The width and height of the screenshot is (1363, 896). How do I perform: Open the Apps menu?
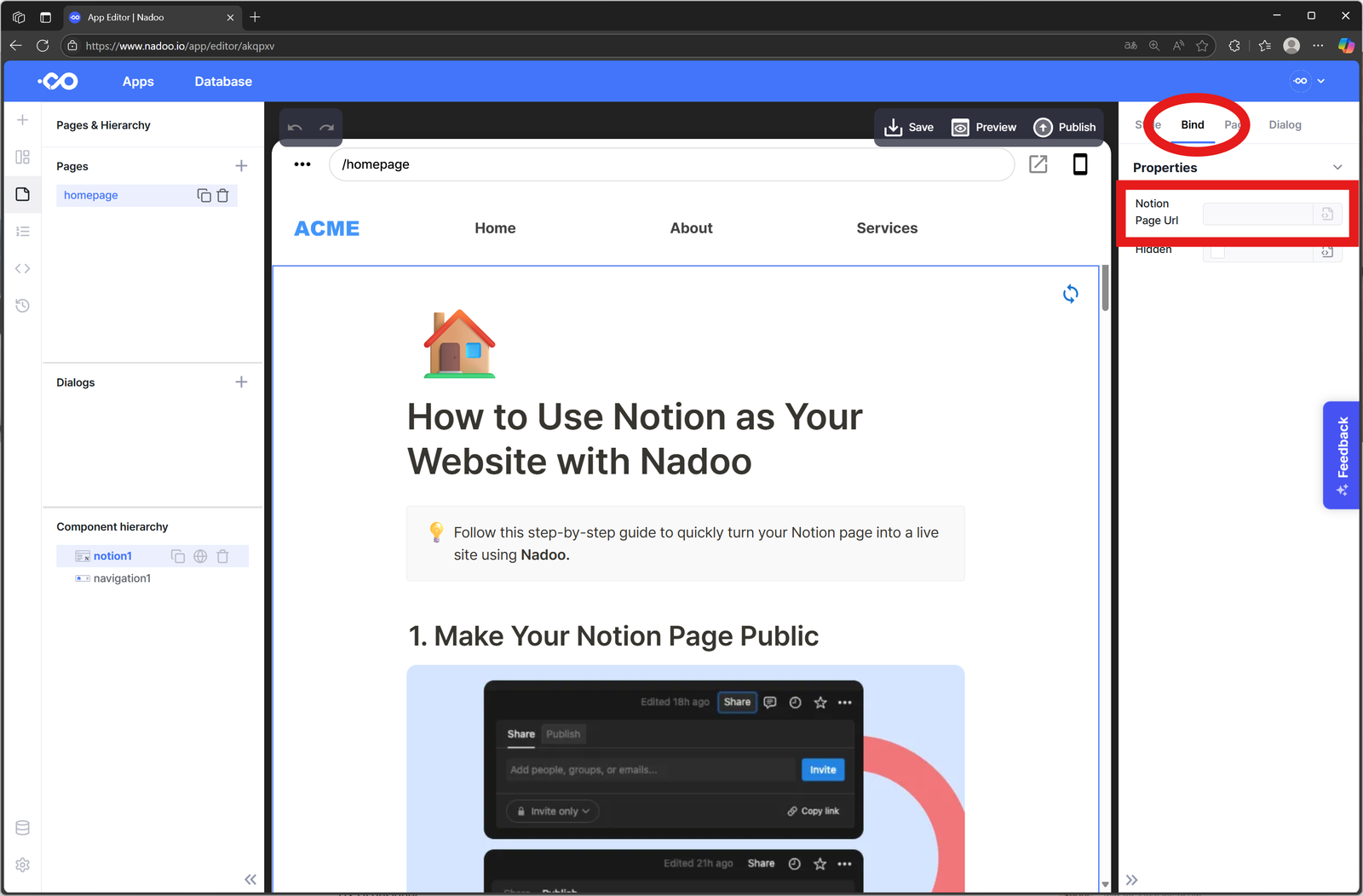click(138, 82)
